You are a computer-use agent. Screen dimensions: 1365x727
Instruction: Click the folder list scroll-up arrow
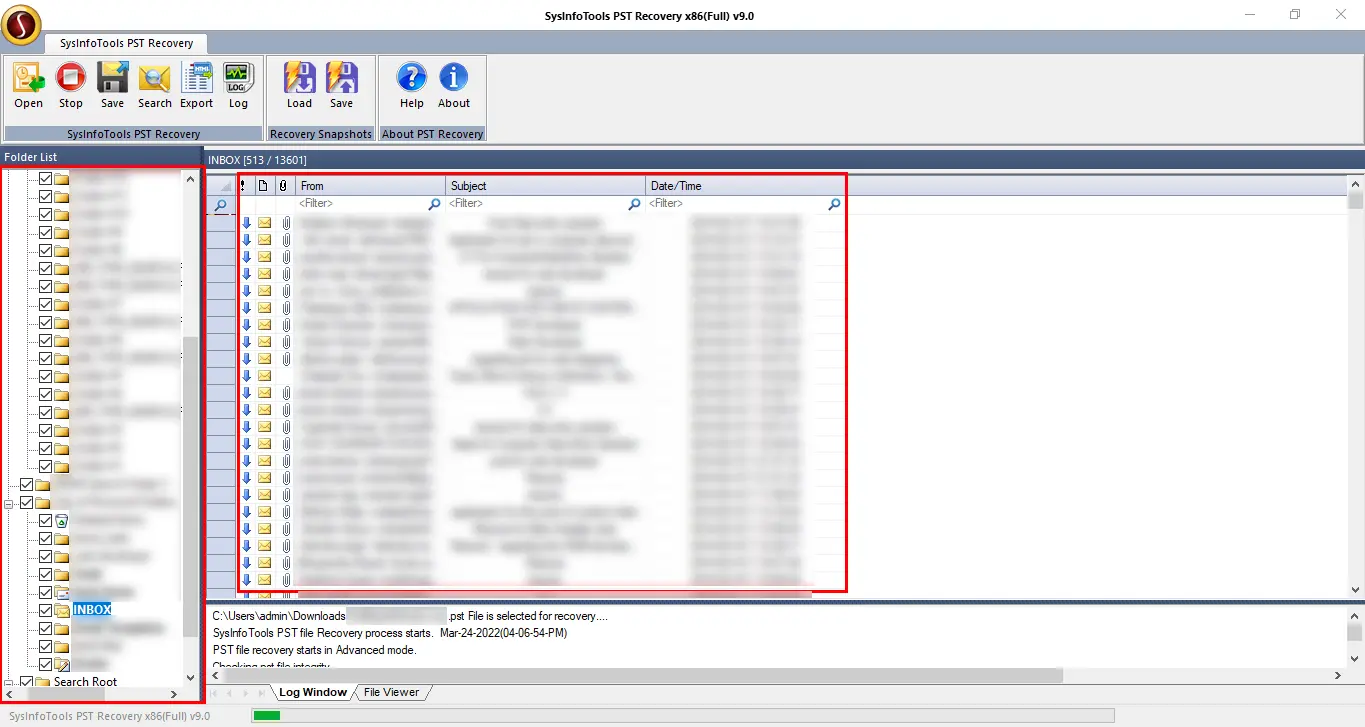tap(190, 178)
